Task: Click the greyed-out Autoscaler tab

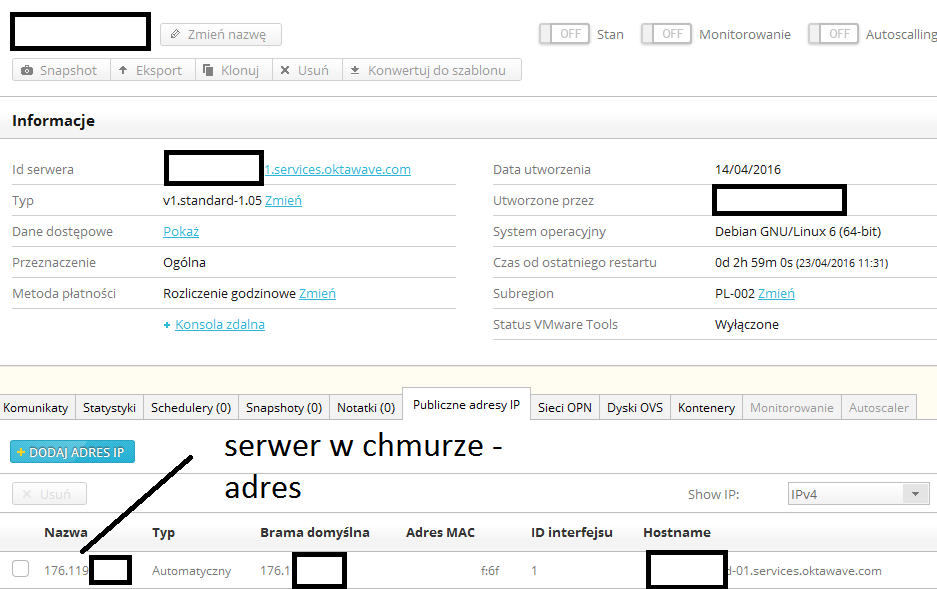Action: point(878,407)
